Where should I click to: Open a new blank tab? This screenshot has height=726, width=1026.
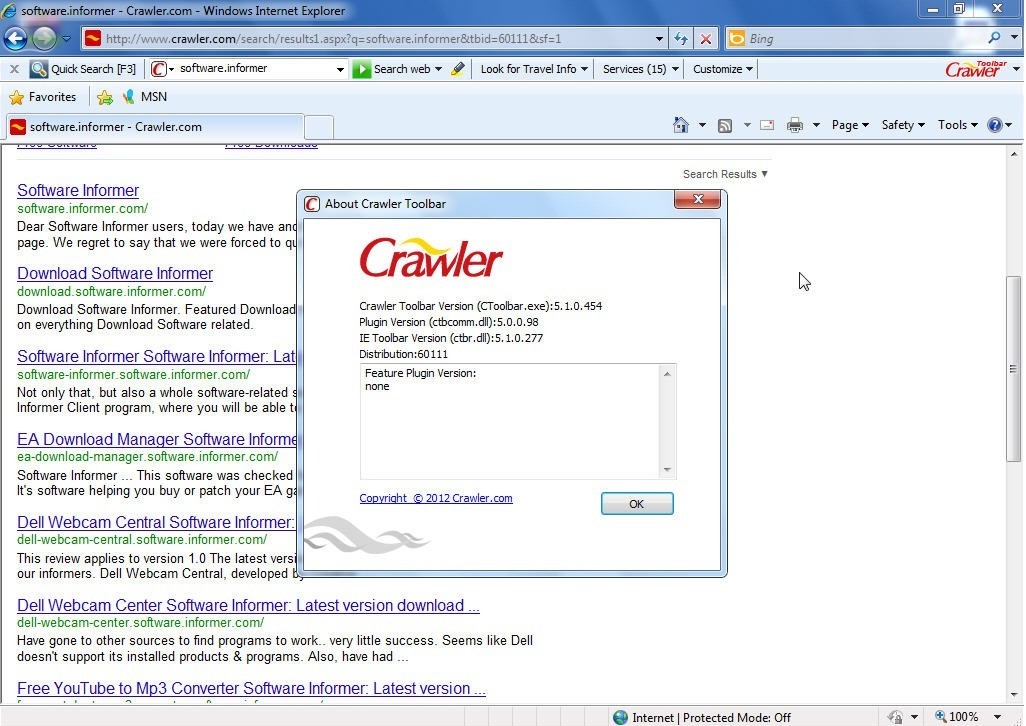319,127
